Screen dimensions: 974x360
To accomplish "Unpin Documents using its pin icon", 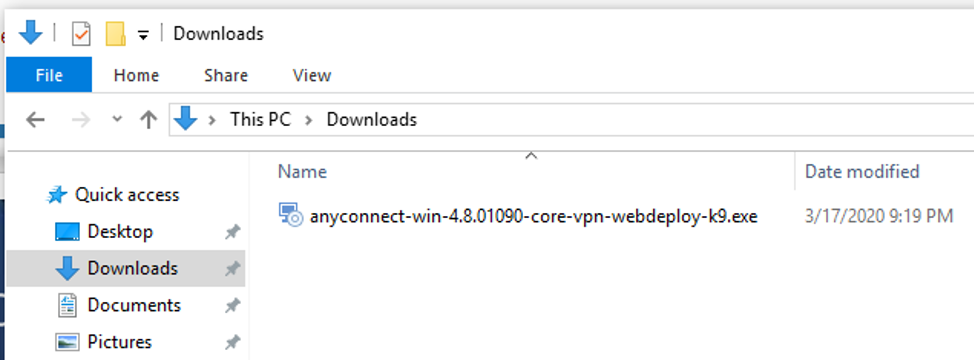I will point(232,305).
